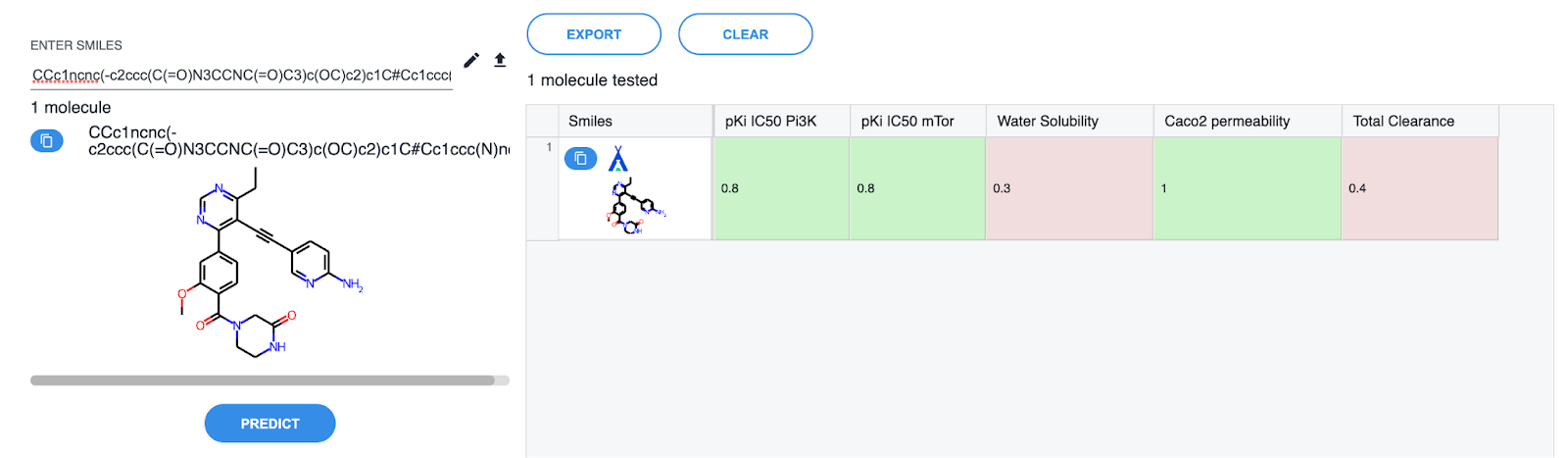This screenshot has height=458, width=1568.
Task: Select the Smiles column header
Action: tap(590, 122)
